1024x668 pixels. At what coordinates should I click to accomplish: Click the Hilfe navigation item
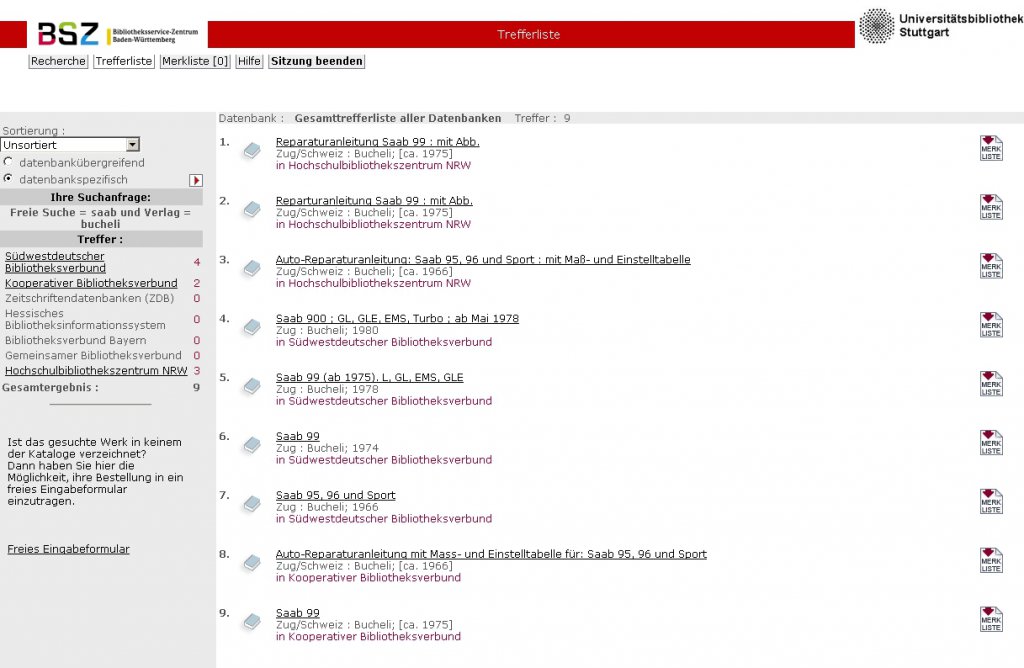pyautogui.click(x=249, y=61)
